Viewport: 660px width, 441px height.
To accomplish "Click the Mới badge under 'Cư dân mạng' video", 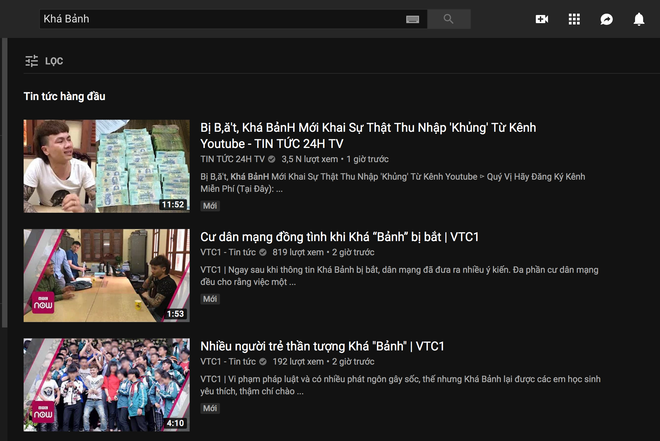I will coord(210,299).
